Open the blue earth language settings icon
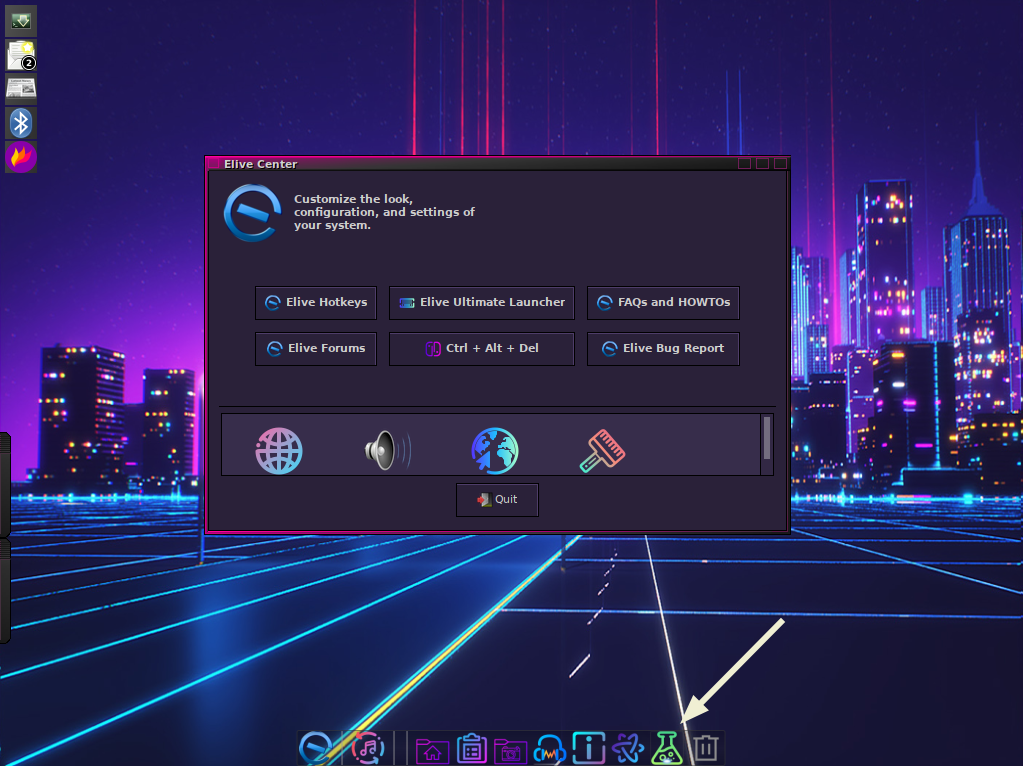1023x766 pixels. (x=495, y=451)
